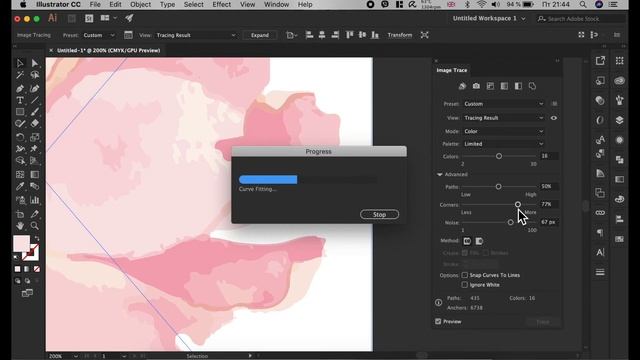The height and width of the screenshot is (360, 640).
Task: Apply the Black and White preset icon
Action: 518,86
